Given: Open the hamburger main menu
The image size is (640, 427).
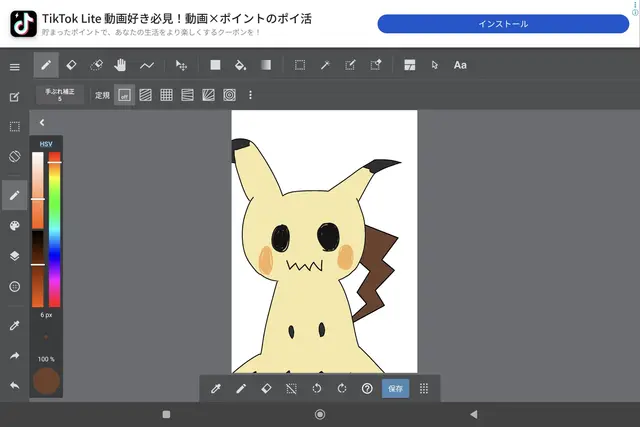Looking at the screenshot, I should point(15,67).
